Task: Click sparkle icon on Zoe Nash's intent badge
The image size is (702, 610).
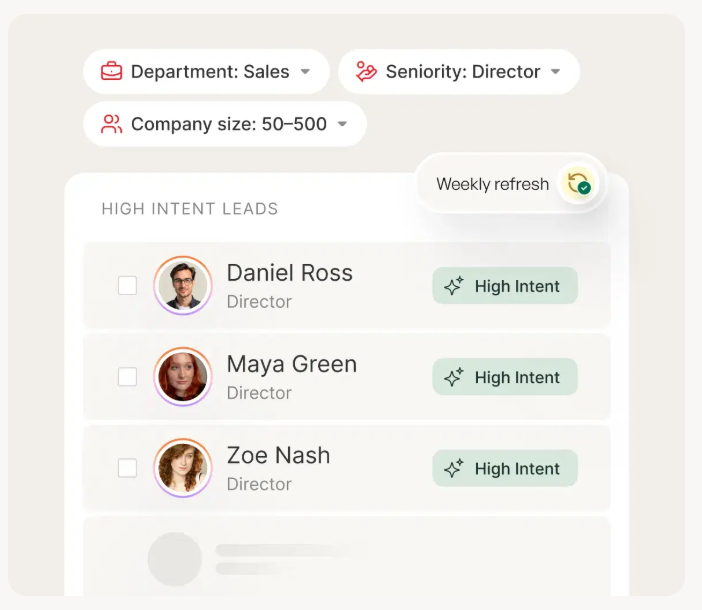Action: tap(454, 469)
